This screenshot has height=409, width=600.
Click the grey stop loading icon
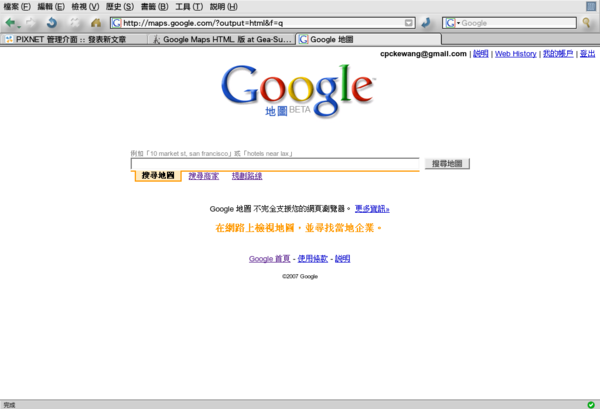74,23
